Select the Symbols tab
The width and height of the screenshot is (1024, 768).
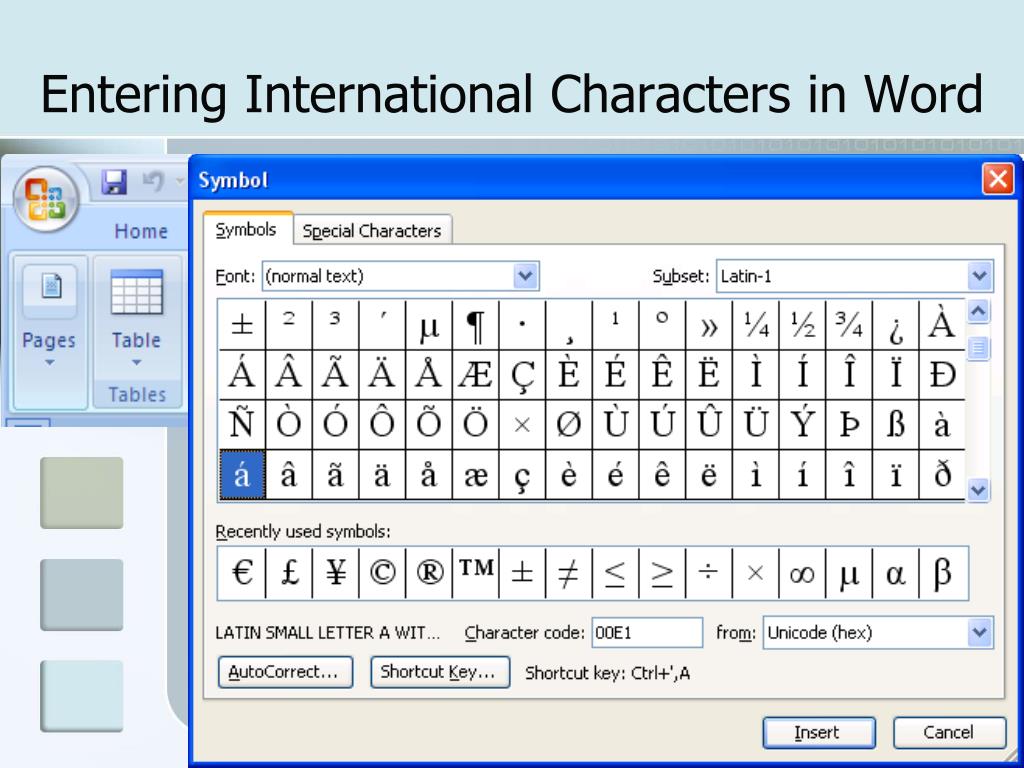246,230
